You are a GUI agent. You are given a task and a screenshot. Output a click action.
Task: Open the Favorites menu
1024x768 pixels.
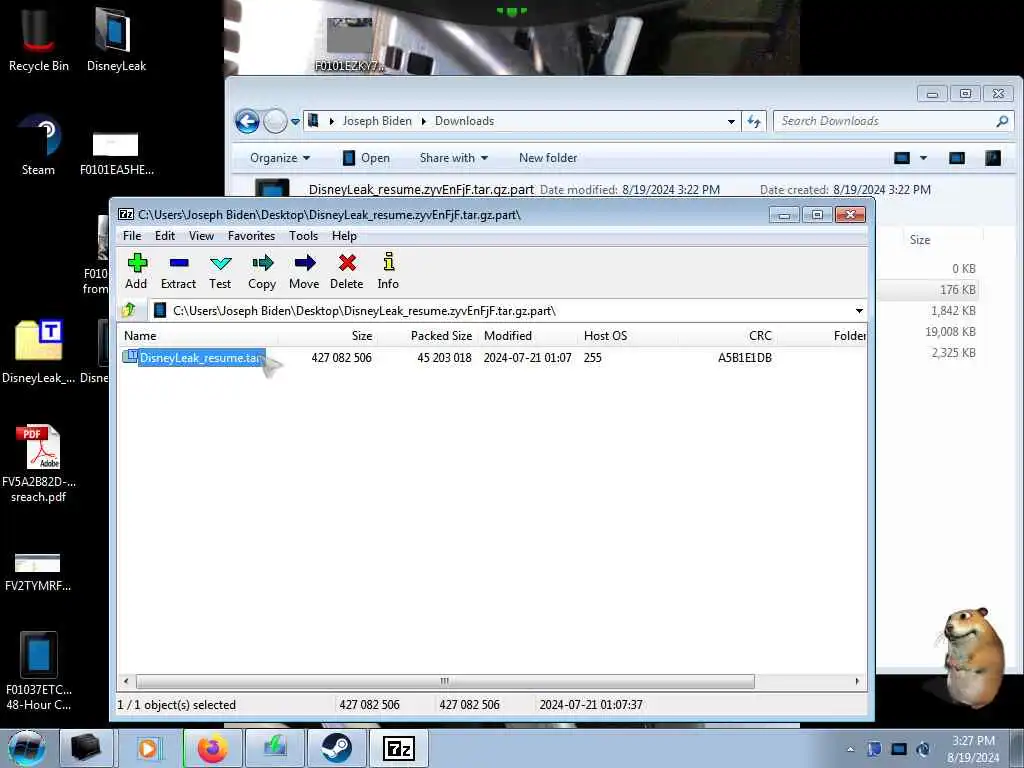click(x=251, y=236)
